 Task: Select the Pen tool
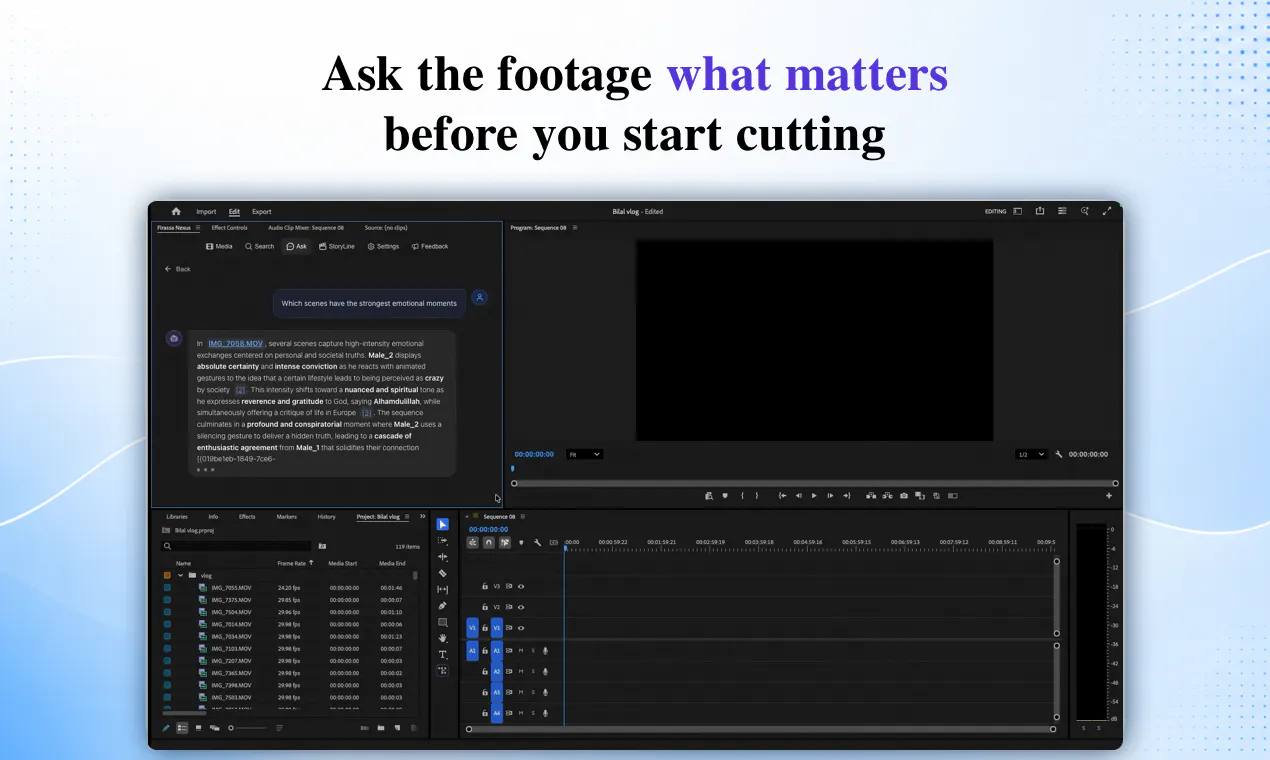click(x=443, y=606)
